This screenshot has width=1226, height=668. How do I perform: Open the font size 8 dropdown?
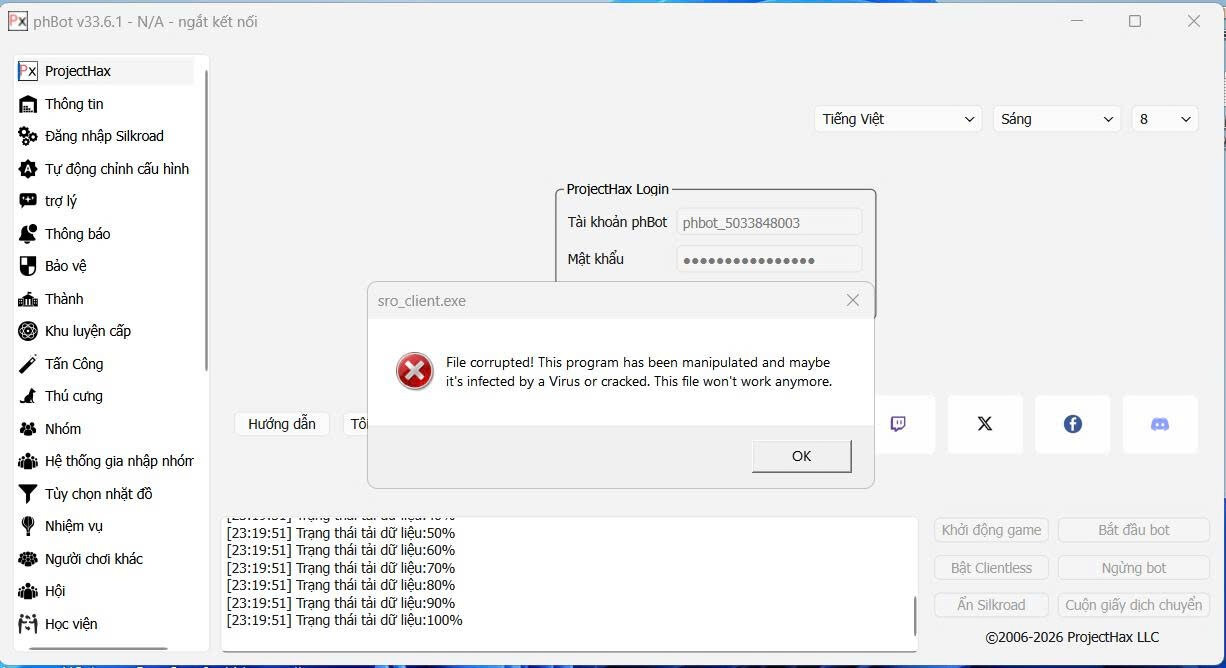tap(1165, 119)
